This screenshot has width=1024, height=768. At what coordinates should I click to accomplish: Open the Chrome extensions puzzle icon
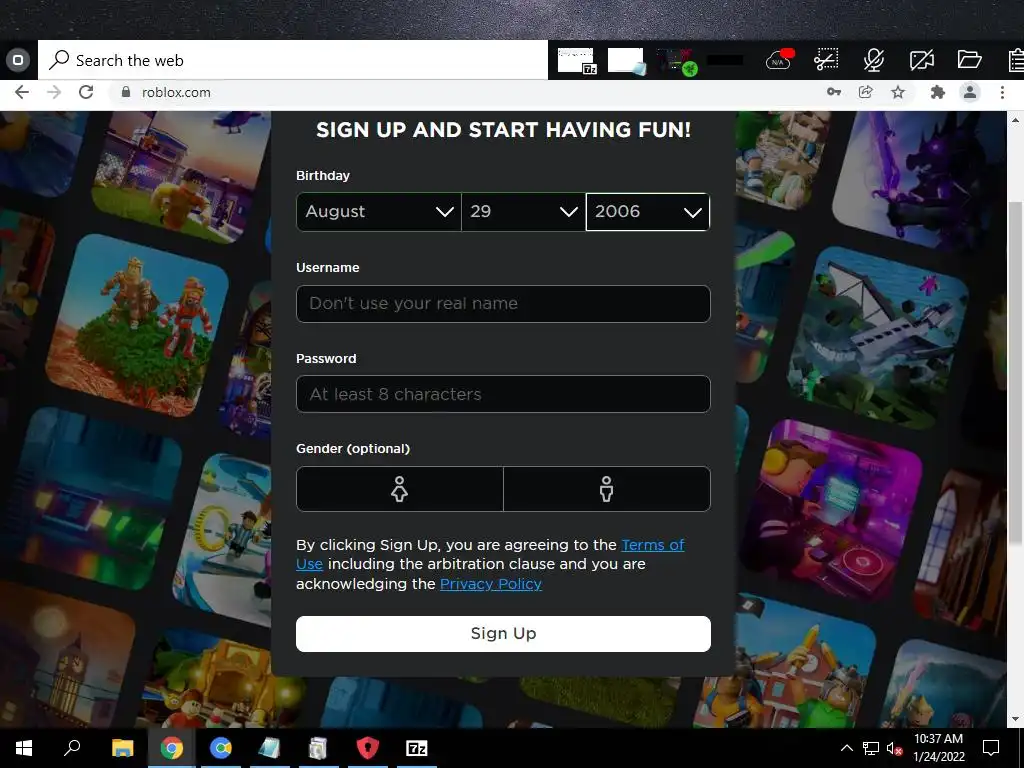938,92
